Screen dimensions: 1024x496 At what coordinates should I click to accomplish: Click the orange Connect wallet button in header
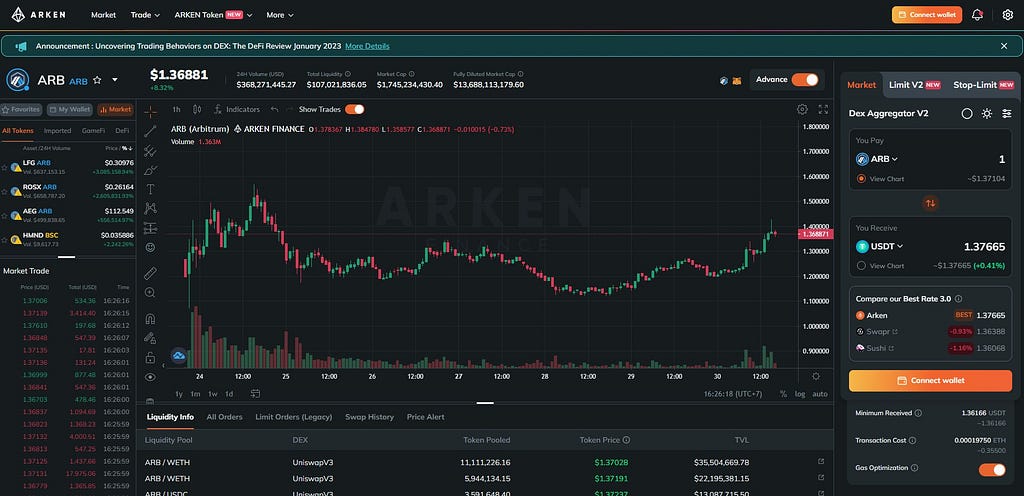[927, 14]
